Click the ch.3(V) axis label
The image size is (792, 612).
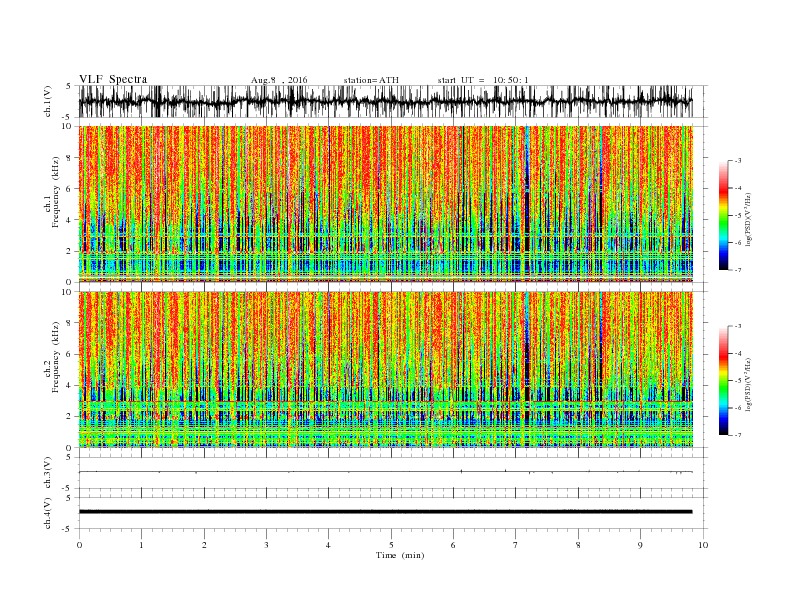48,473
